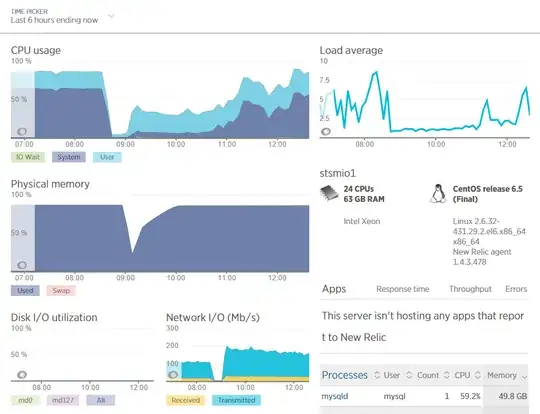The height and width of the screenshot is (414, 540).
Task: Sort process table by Count column
Action: (428, 375)
